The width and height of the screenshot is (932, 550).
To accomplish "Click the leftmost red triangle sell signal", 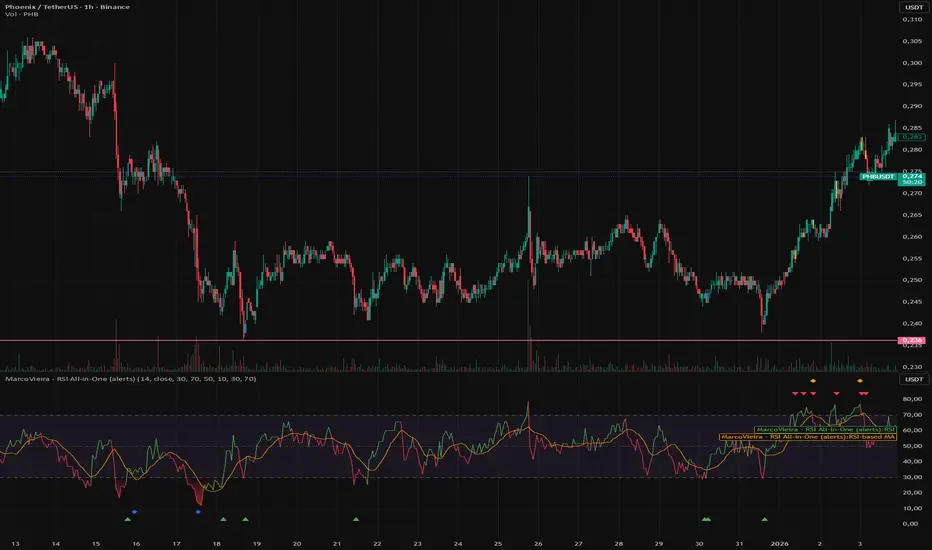I will pyautogui.click(x=794, y=393).
